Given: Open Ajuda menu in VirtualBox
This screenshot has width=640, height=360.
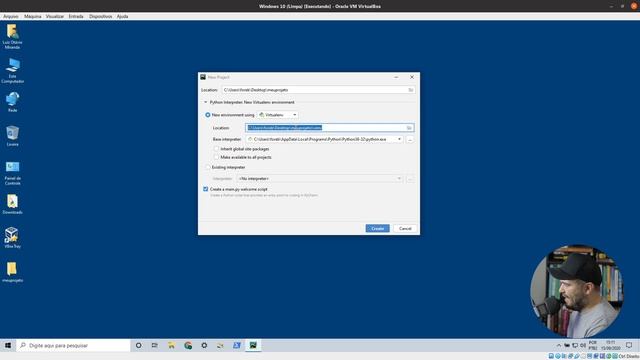Looking at the screenshot, I should tap(122, 16).
